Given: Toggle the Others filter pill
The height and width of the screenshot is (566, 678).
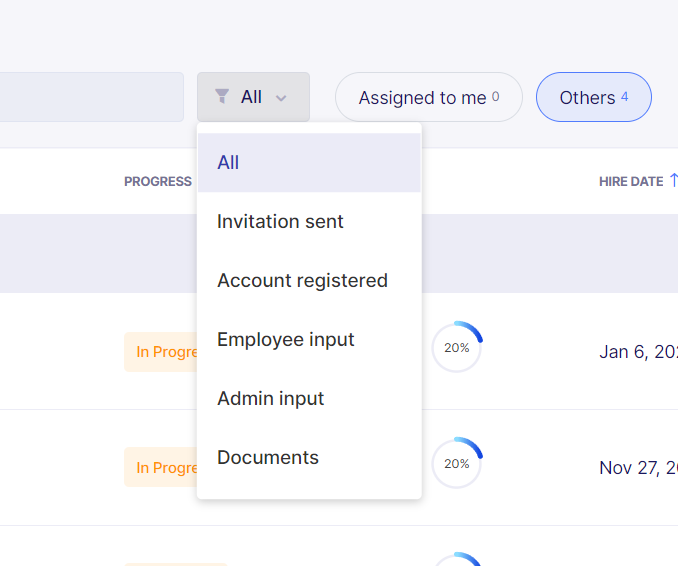Looking at the screenshot, I should click(x=594, y=97).
